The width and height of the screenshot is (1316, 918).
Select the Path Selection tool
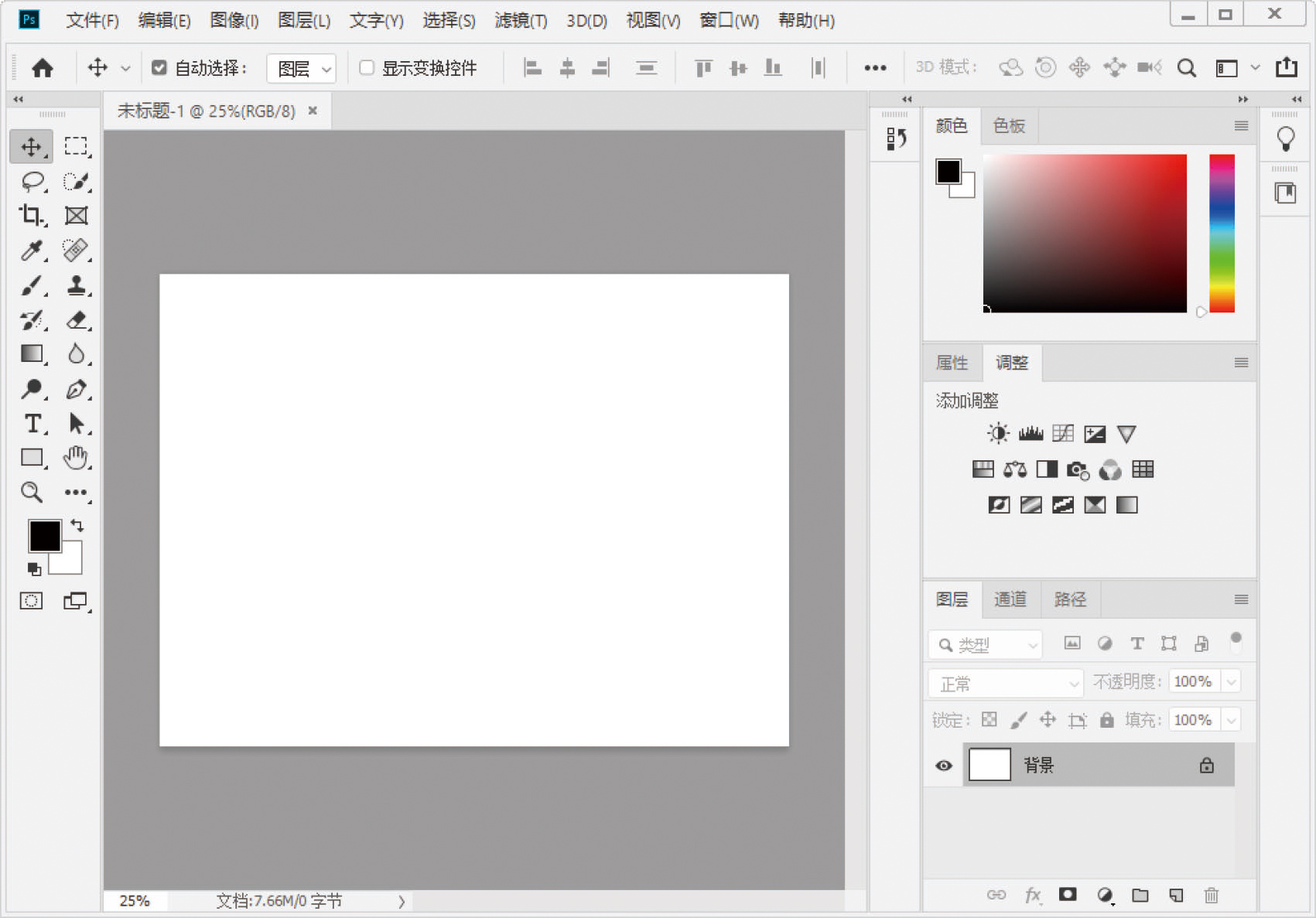pos(76,423)
